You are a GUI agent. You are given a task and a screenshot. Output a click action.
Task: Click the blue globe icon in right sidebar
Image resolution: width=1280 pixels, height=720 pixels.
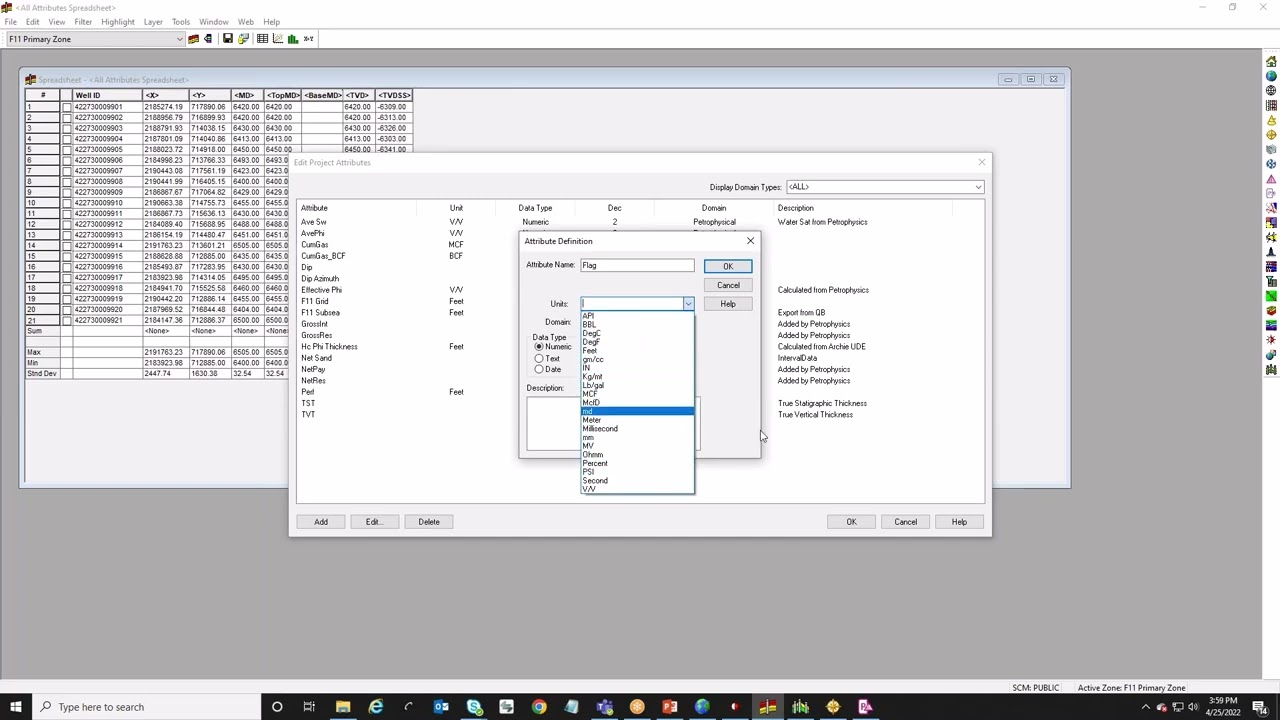[x=1271, y=76]
